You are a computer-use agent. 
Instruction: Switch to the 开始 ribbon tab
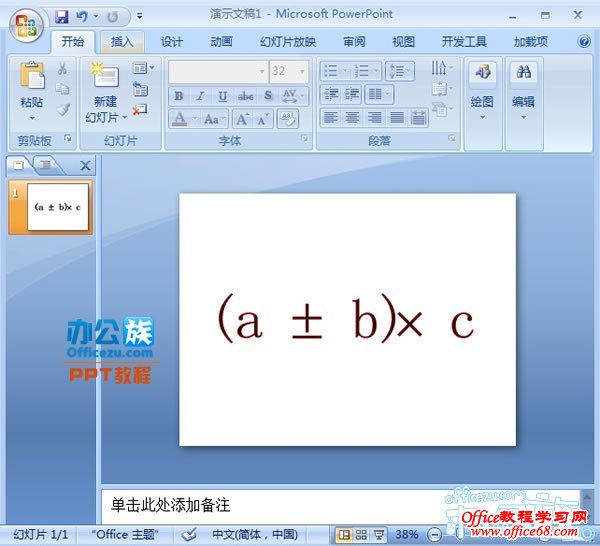pyautogui.click(x=72, y=41)
